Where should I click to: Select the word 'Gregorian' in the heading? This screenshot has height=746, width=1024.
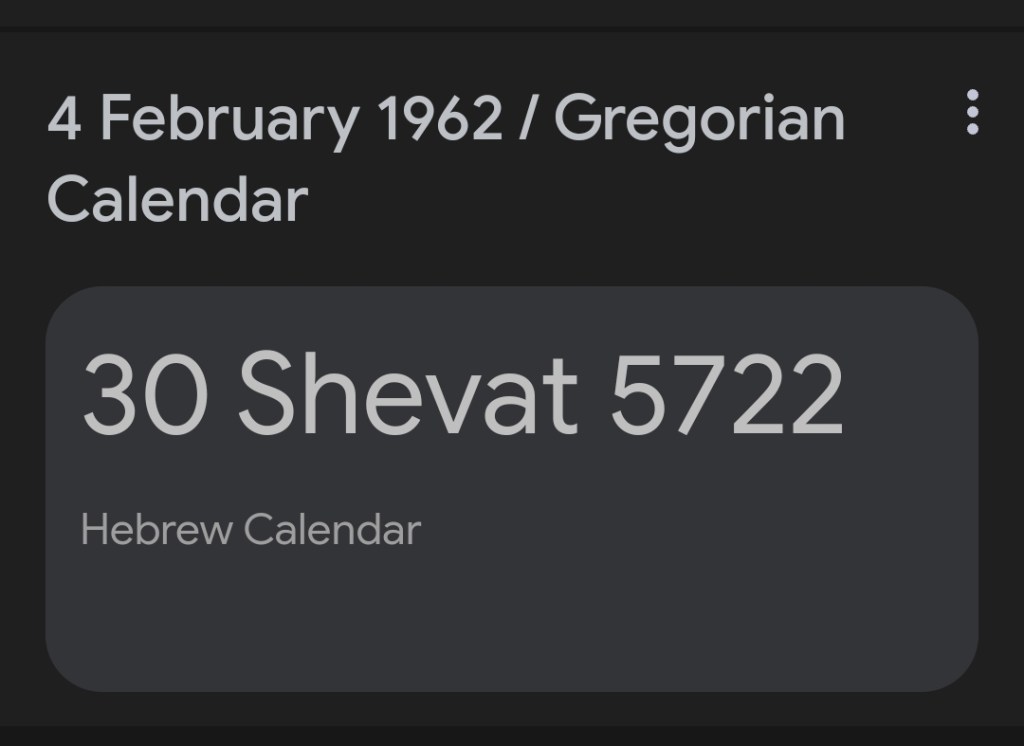click(x=699, y=120)
